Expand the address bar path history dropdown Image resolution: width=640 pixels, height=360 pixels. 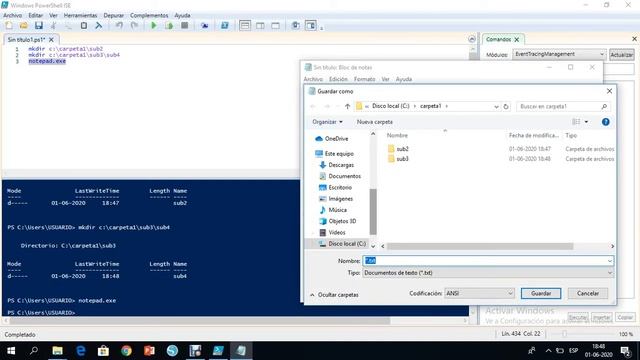[x=496, y=107]
